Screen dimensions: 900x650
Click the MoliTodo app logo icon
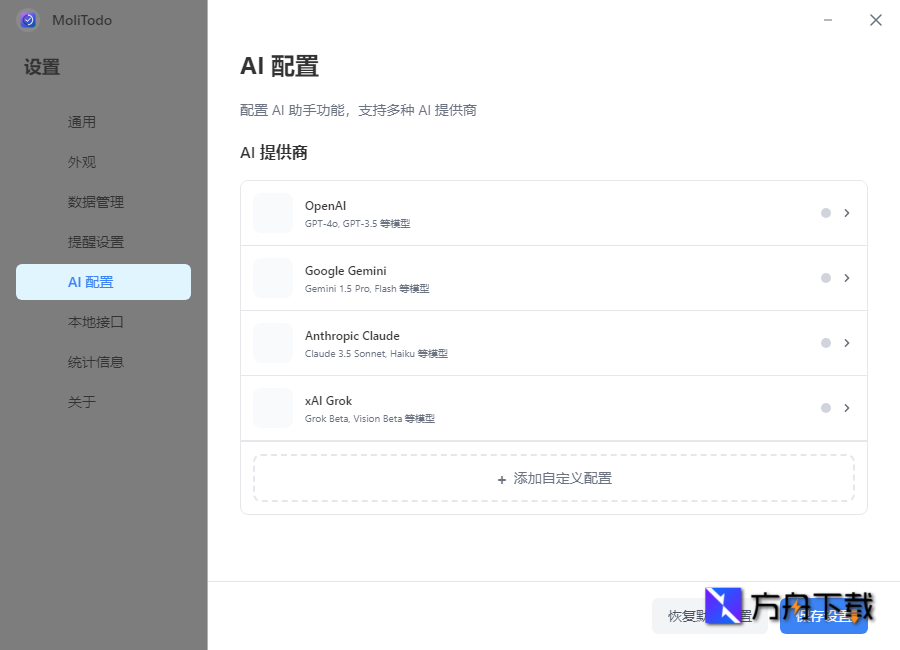tap(27, 20)
